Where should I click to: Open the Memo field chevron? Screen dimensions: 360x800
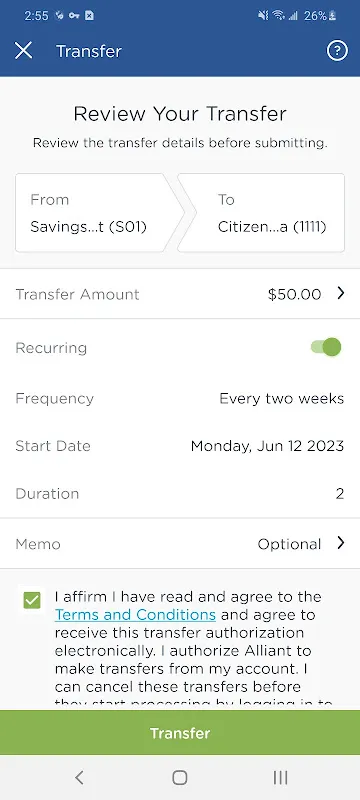(x=341, y=543)
